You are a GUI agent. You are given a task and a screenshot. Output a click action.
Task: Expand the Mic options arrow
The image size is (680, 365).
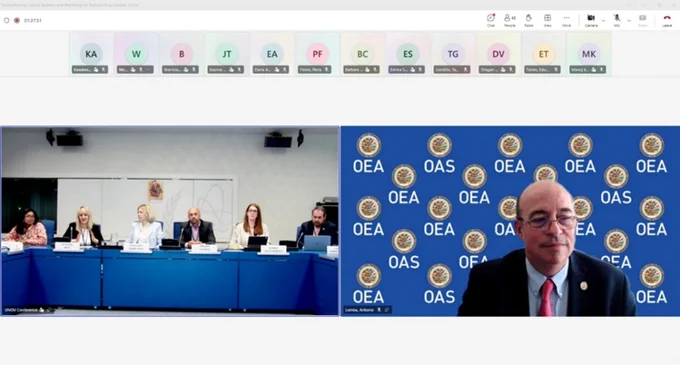pyautogui.click(x=629, y=20)
